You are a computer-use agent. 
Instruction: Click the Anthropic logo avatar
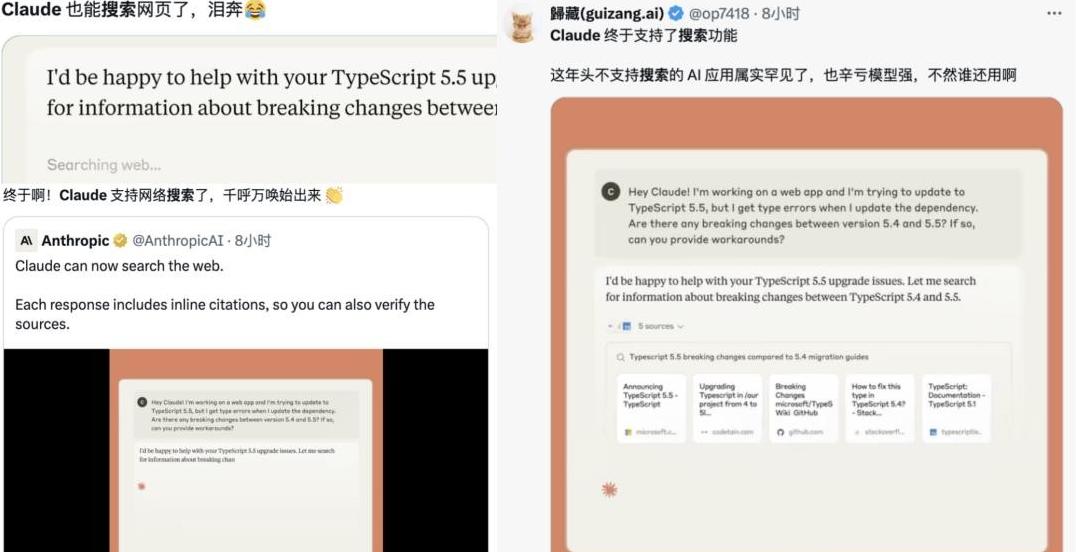[26, 240]
